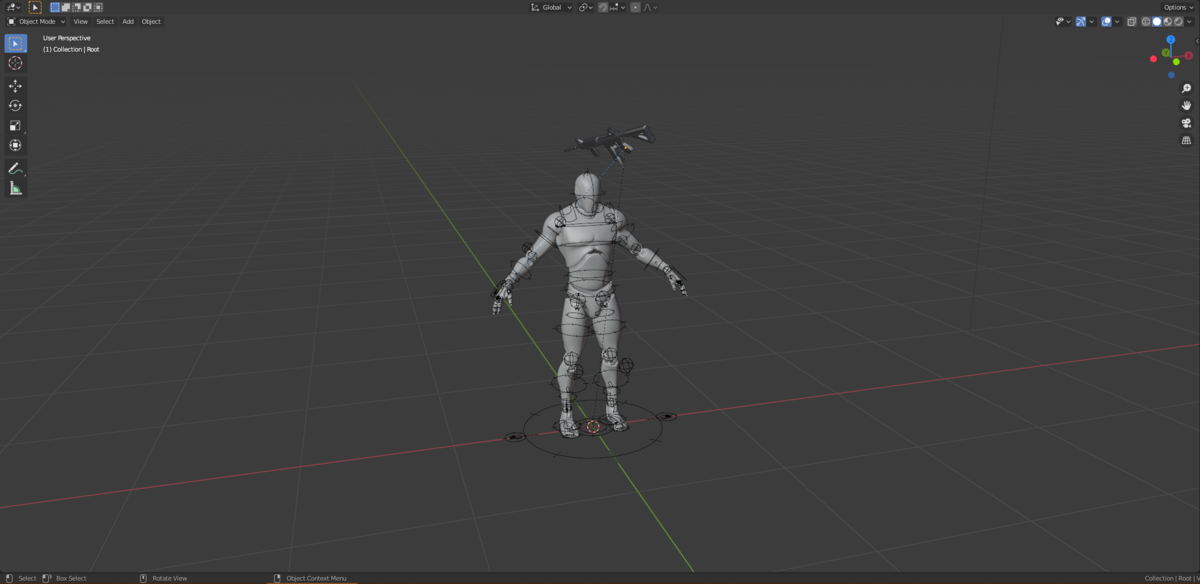Image resolution: width=1200 pixels, height=584 pixels.
Task: Click the 'Box Select' status bar hint
Action: pos(71,578)
